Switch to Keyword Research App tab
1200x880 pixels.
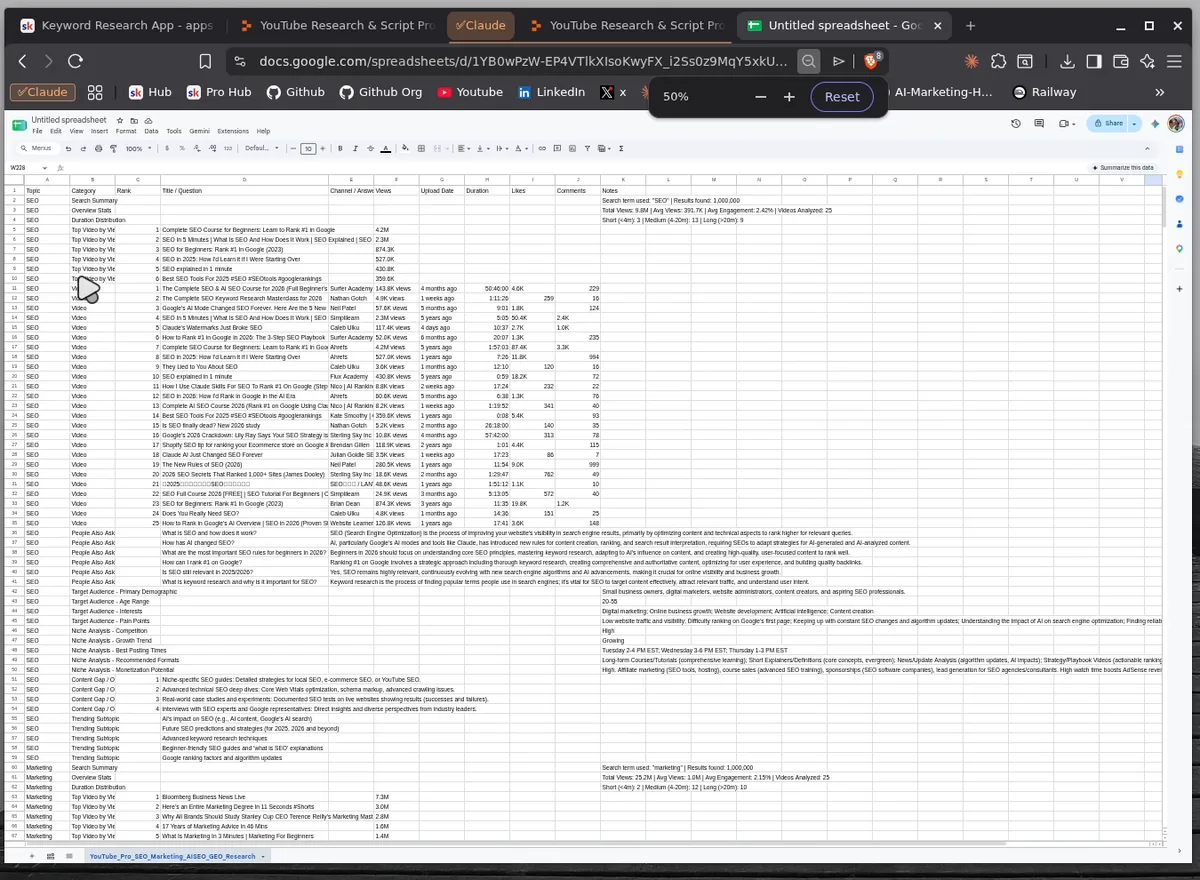(118, 26)
